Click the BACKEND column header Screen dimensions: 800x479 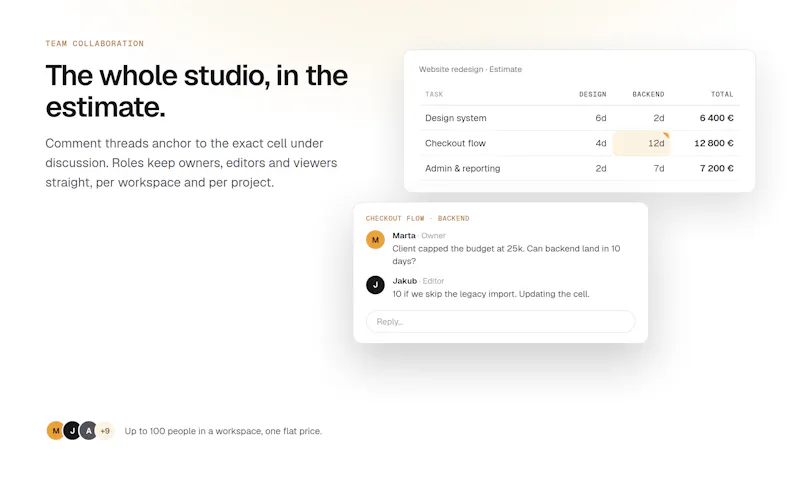tap(648, 94)
